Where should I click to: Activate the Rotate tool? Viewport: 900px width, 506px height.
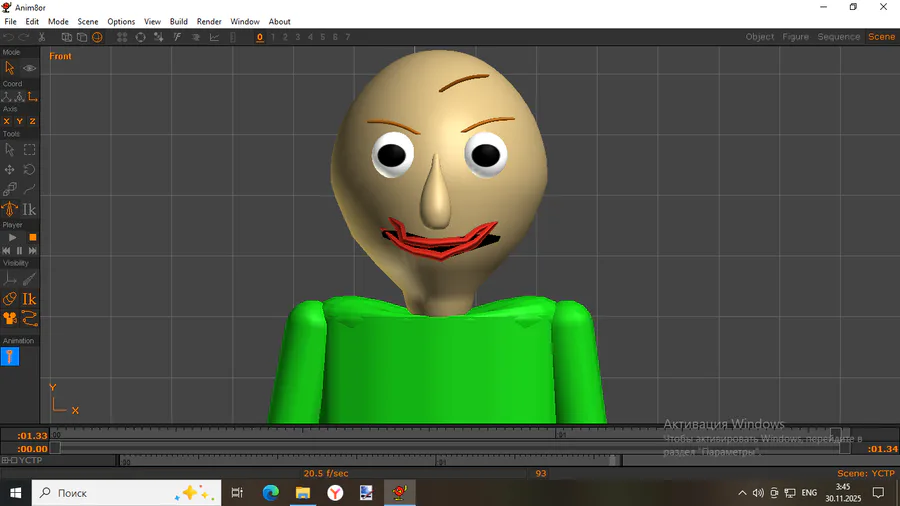coord(29,170)
